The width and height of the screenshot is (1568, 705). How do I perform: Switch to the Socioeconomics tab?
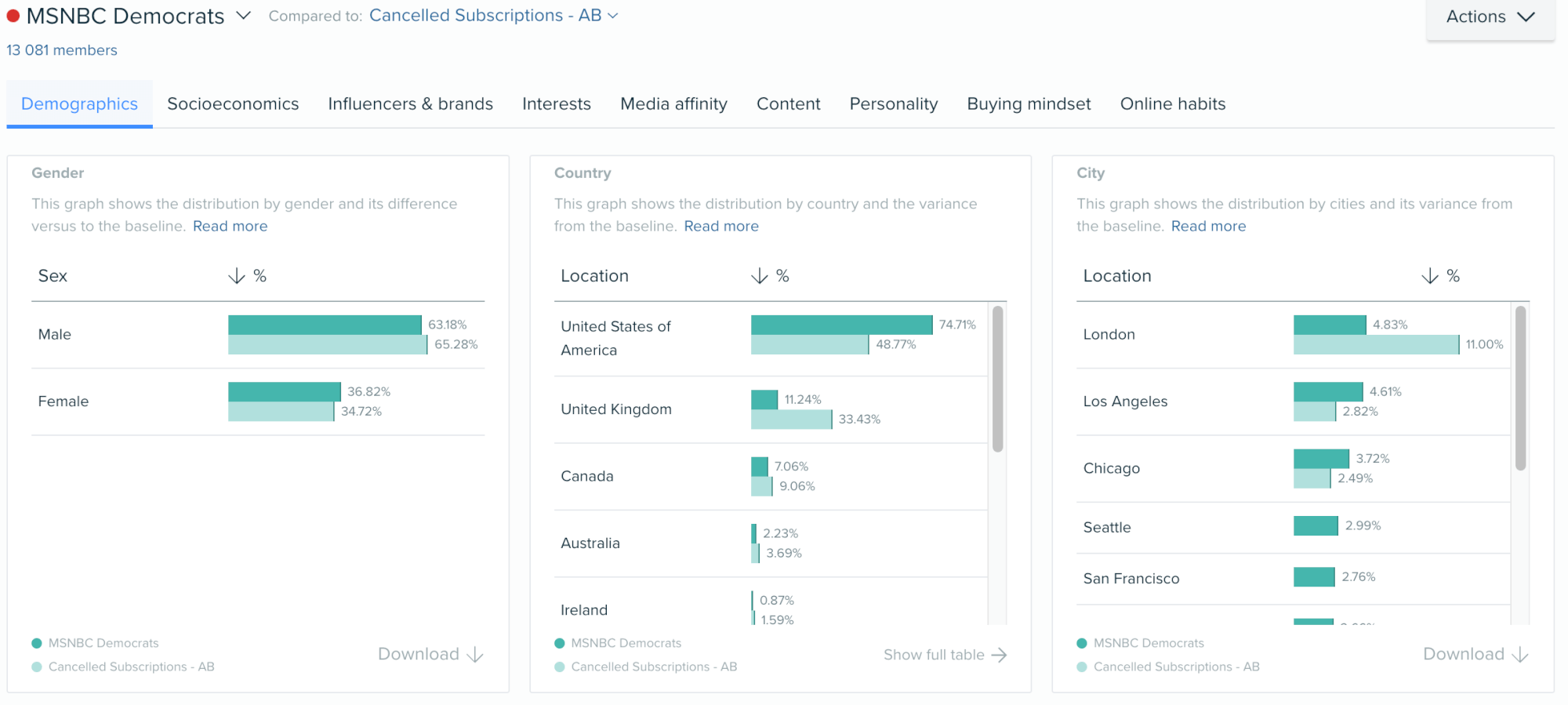(233, 104)
